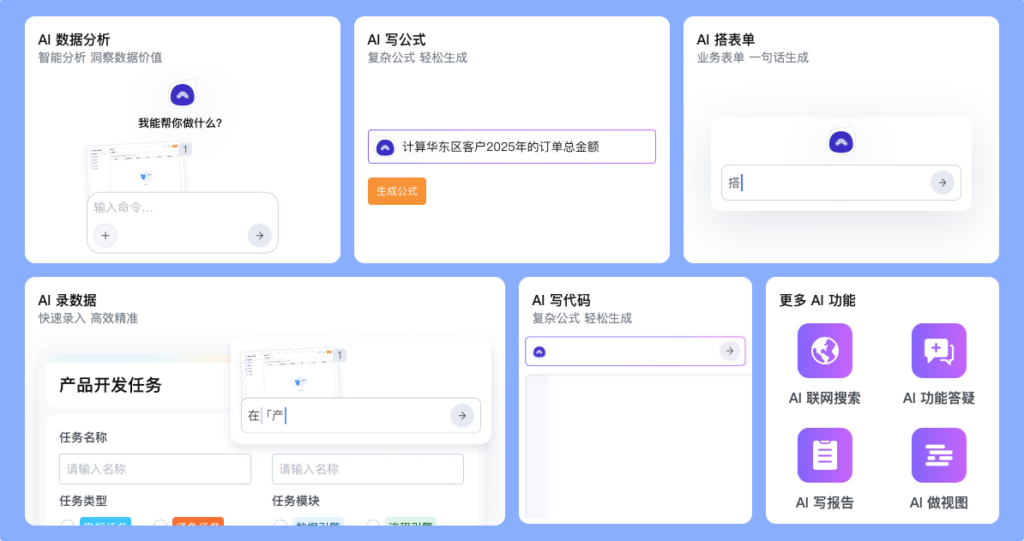
Task: Click send arrow in AI 数据分析 command box
Action: [259, 235]
